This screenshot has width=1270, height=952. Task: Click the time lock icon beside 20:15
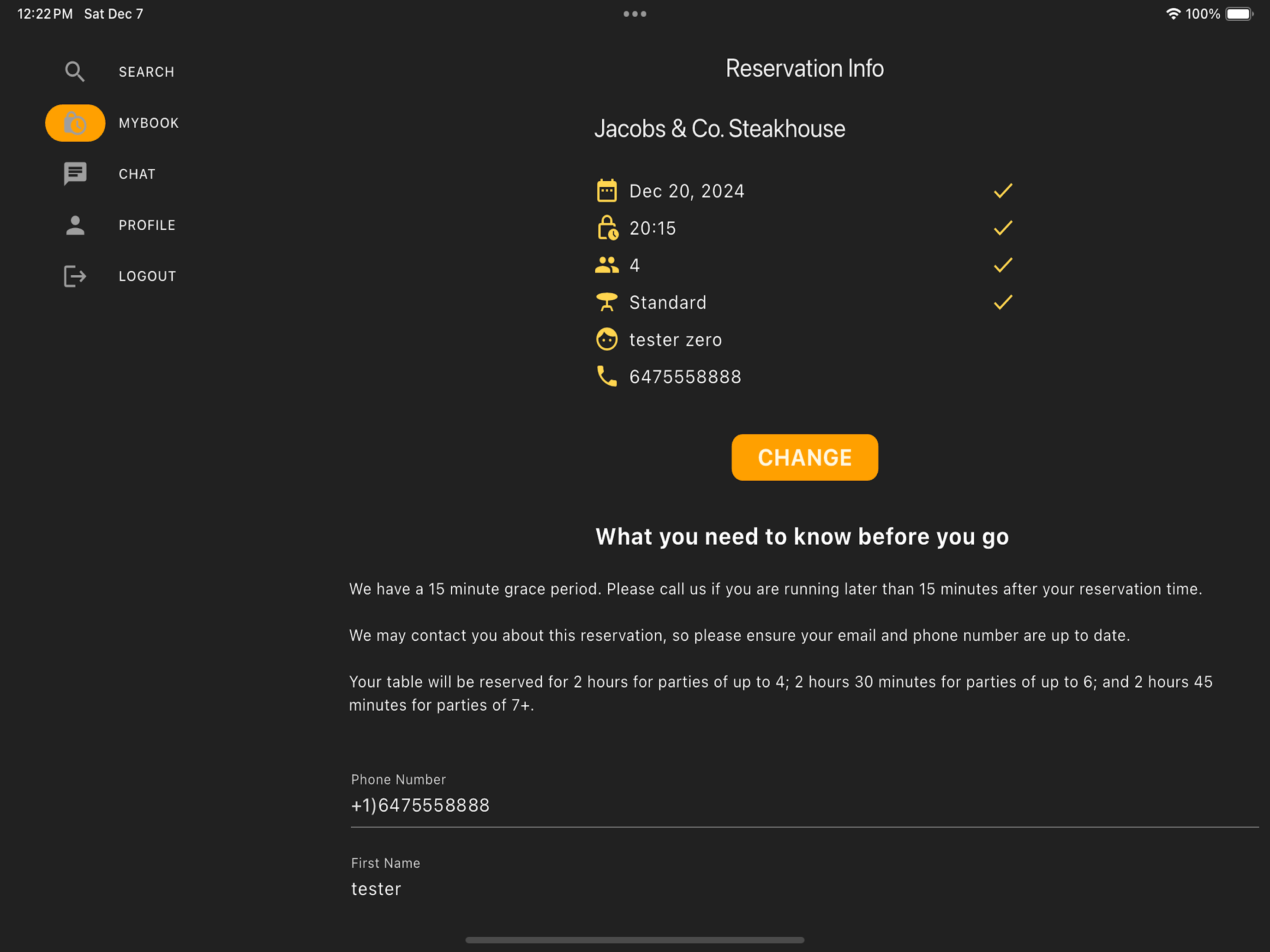pyautogui.click(x=607, y=228)
